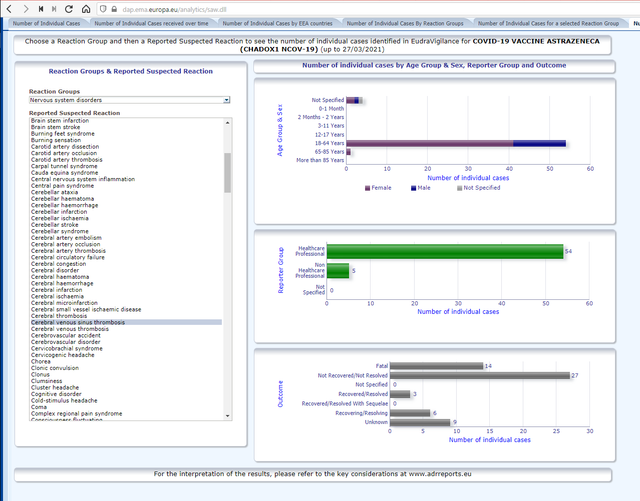Select Brain stem stroke reaction
This screenshot has height=501, width=640.
click(56, 127)
